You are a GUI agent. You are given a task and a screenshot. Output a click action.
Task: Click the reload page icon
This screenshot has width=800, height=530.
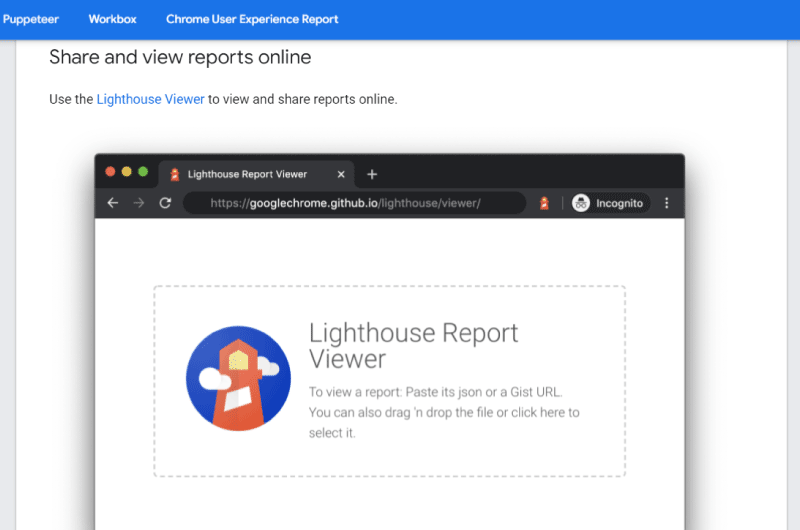click(165, 203)
